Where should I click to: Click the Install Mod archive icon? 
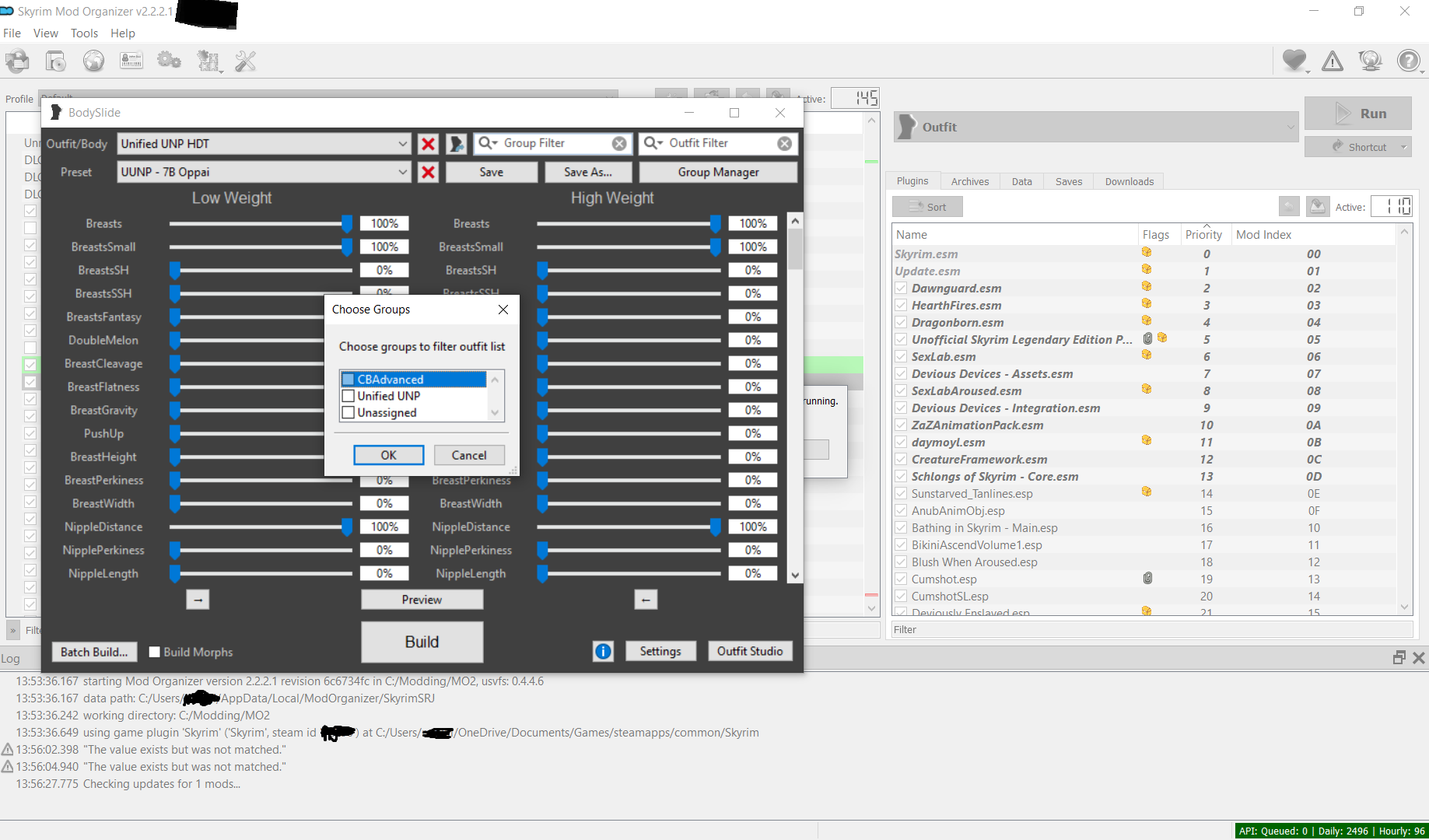pos(56,61)
